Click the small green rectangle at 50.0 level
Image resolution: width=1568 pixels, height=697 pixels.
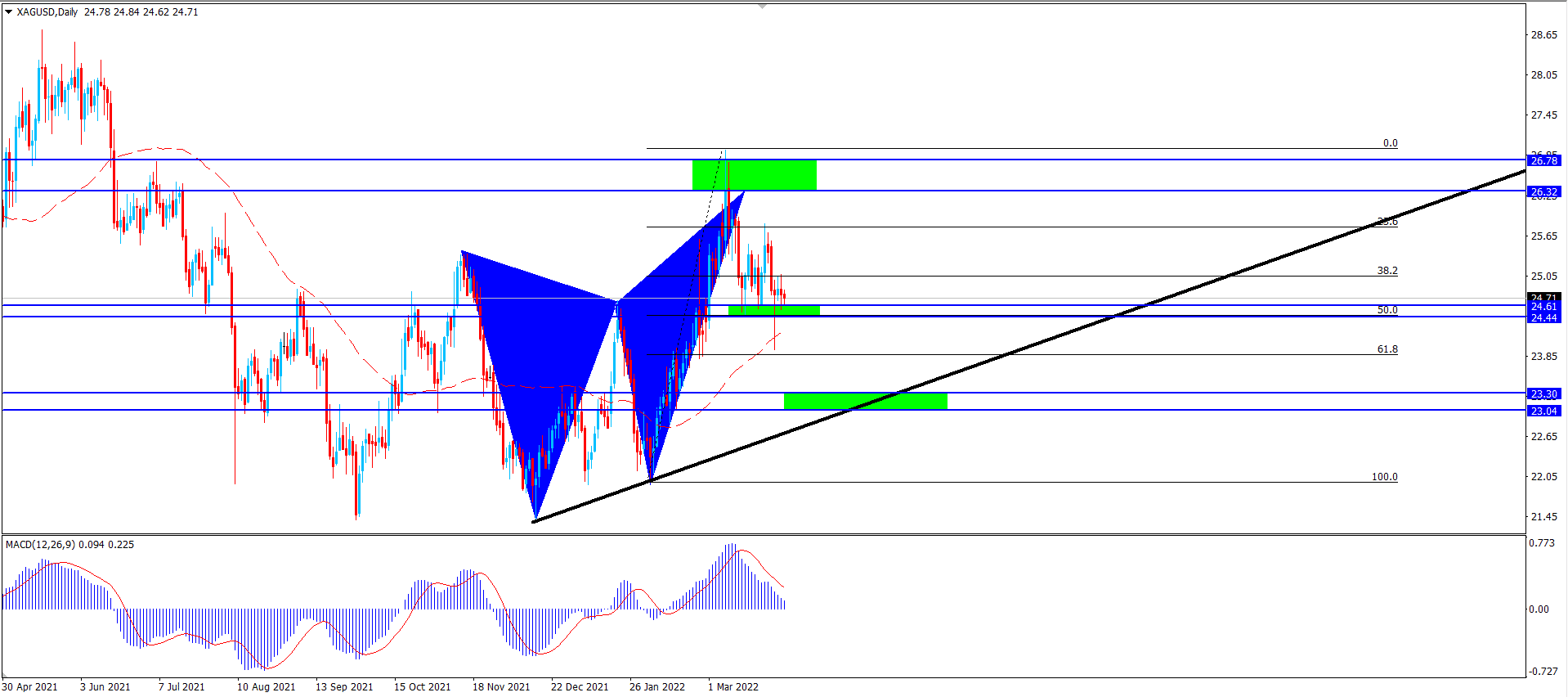pos(773,310)
